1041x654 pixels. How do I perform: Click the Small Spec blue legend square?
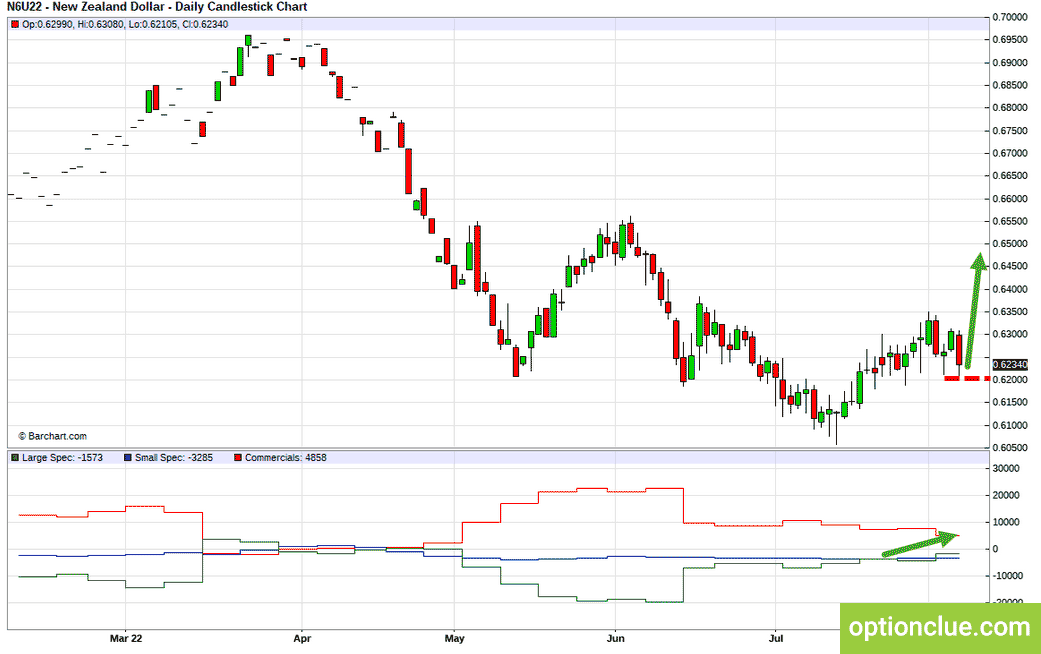[127, 457]
